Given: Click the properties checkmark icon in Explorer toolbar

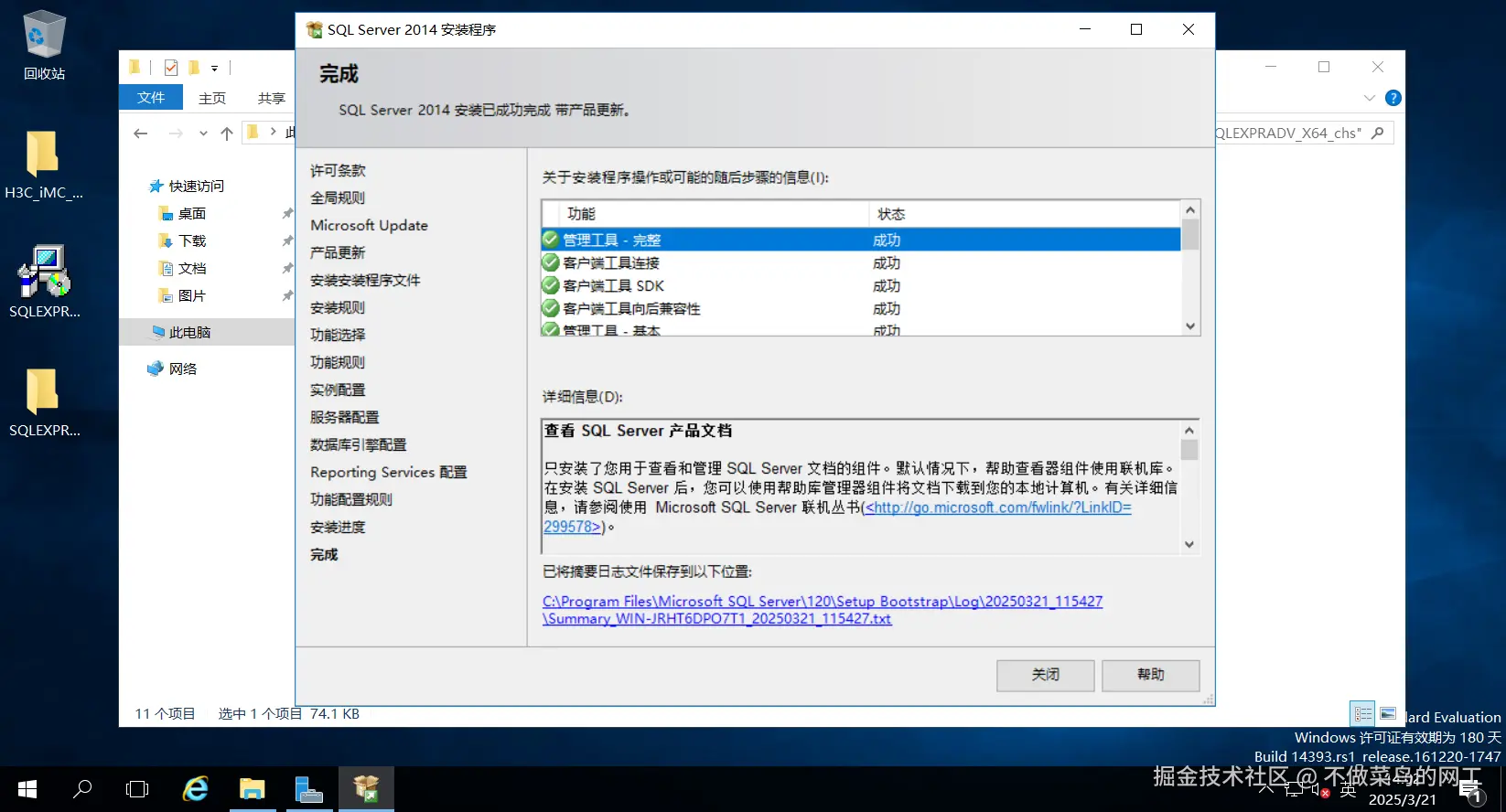Looking at the screenshot, I should (x=171, y=67).
